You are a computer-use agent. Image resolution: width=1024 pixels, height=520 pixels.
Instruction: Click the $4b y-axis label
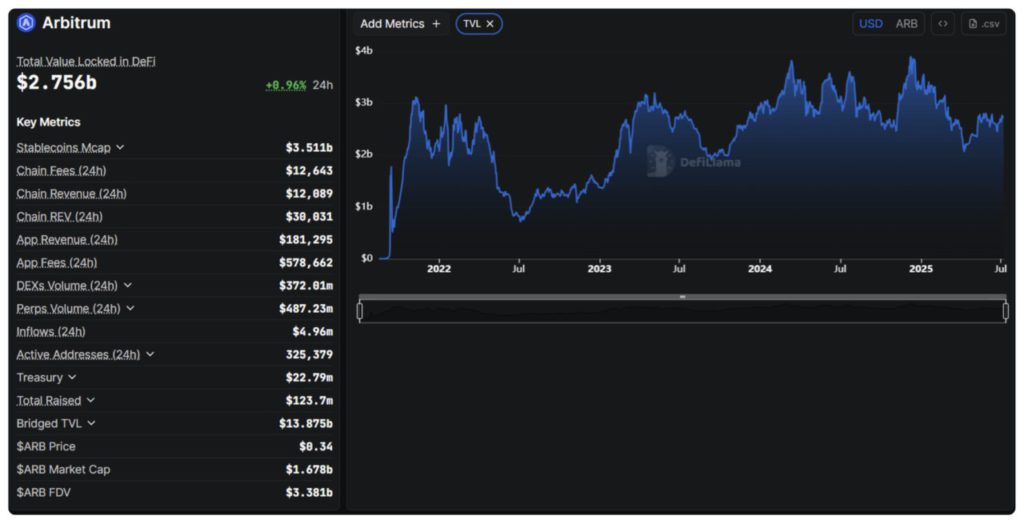tap(364, 50)
